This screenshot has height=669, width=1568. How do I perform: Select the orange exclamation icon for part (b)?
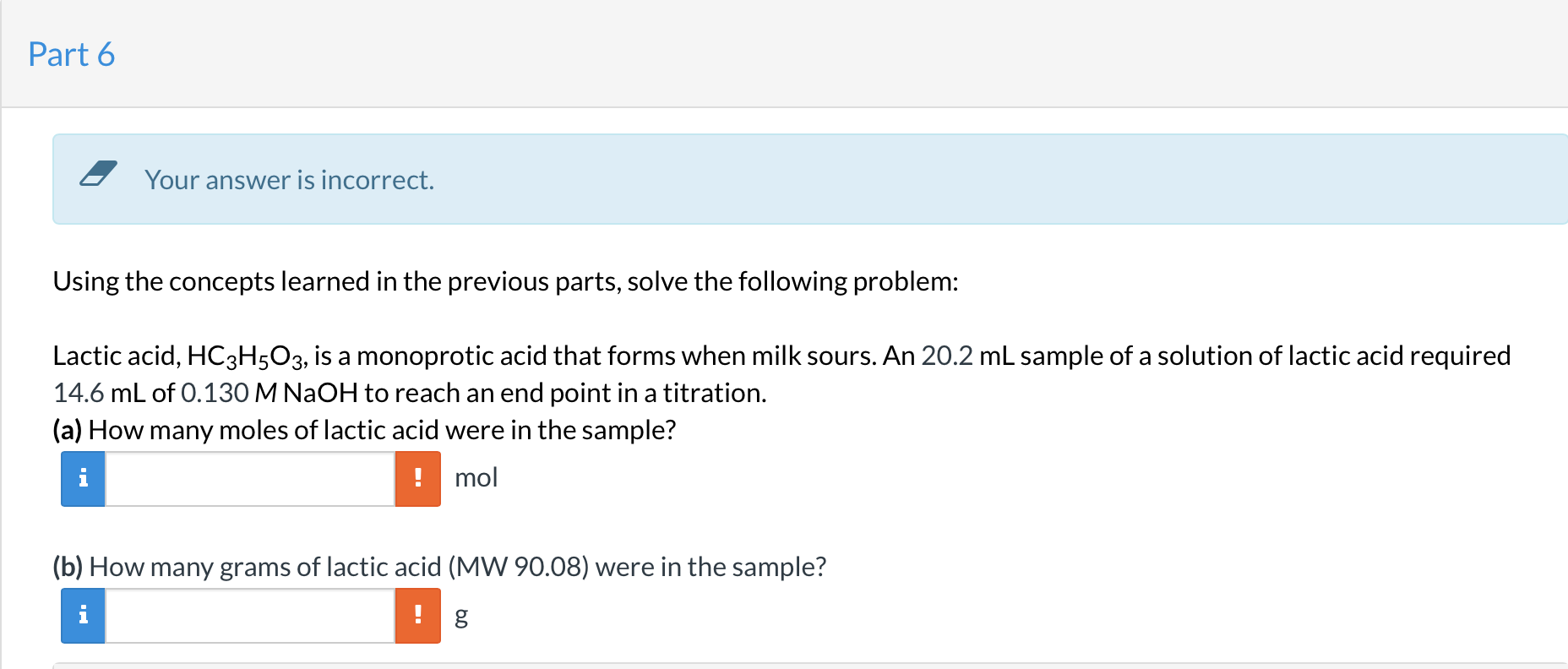point(417,616)
